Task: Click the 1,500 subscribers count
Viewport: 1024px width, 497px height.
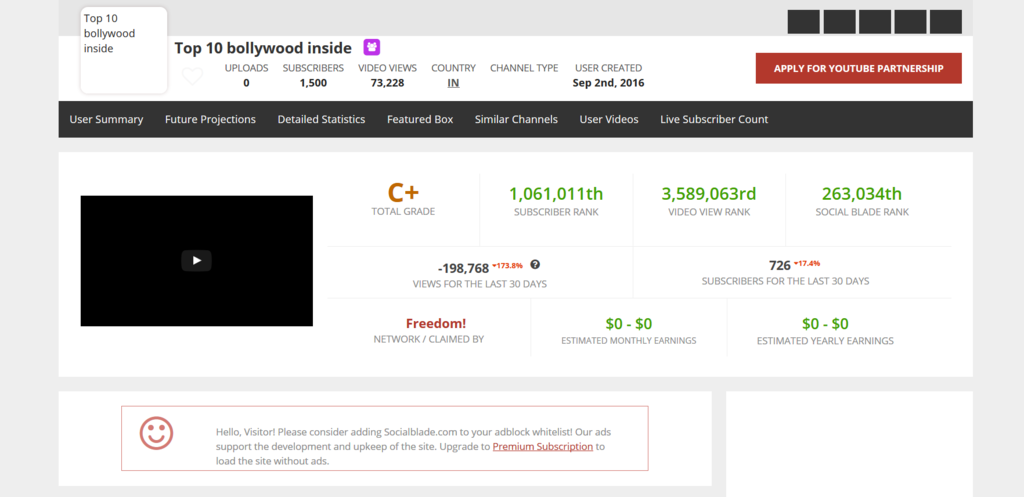Action: 313,83
